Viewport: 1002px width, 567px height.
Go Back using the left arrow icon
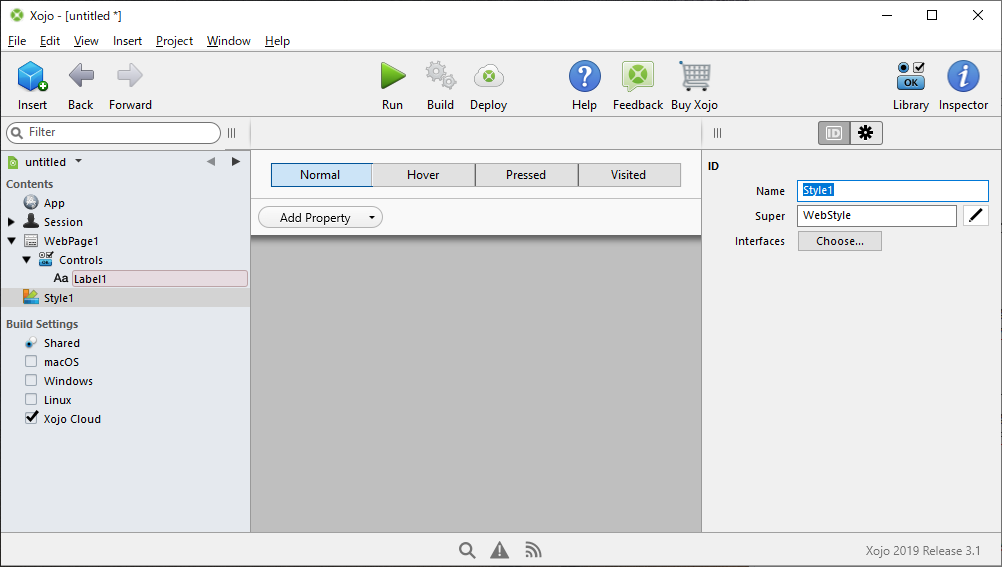click(81, 75)
